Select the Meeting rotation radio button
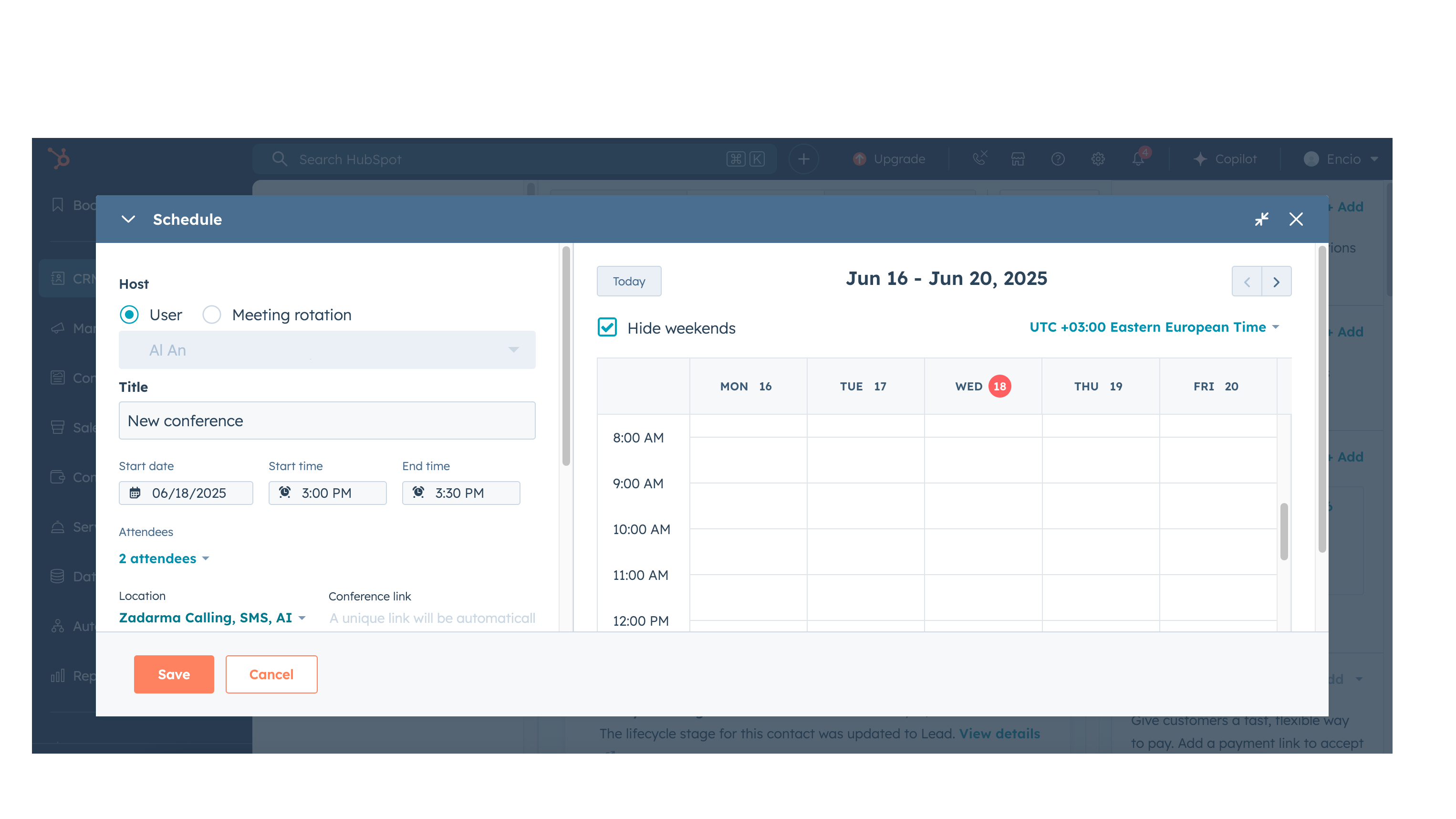Screen dimensions: 1456x819 pos(212,315)
